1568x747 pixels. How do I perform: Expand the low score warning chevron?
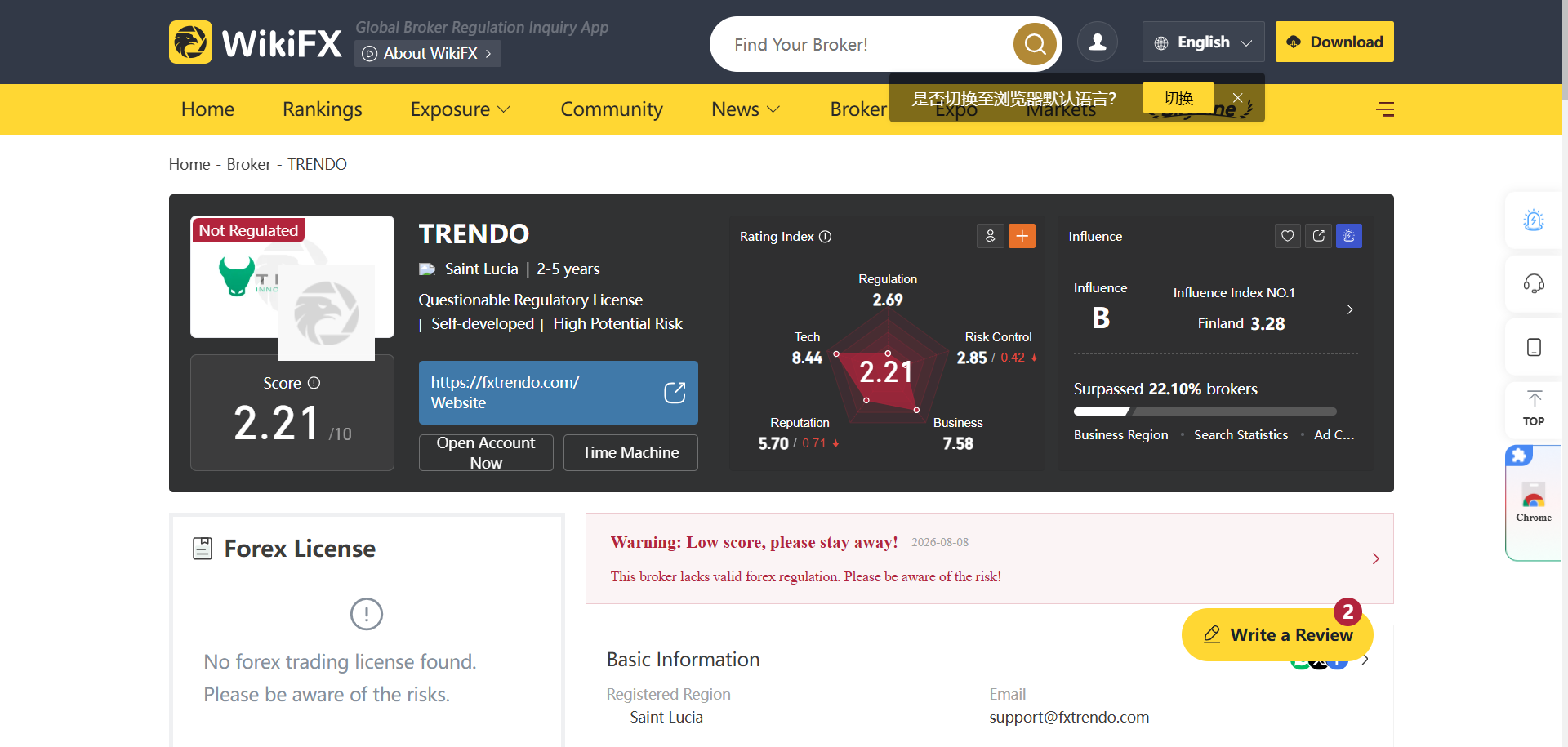(x=1375, y=558)
